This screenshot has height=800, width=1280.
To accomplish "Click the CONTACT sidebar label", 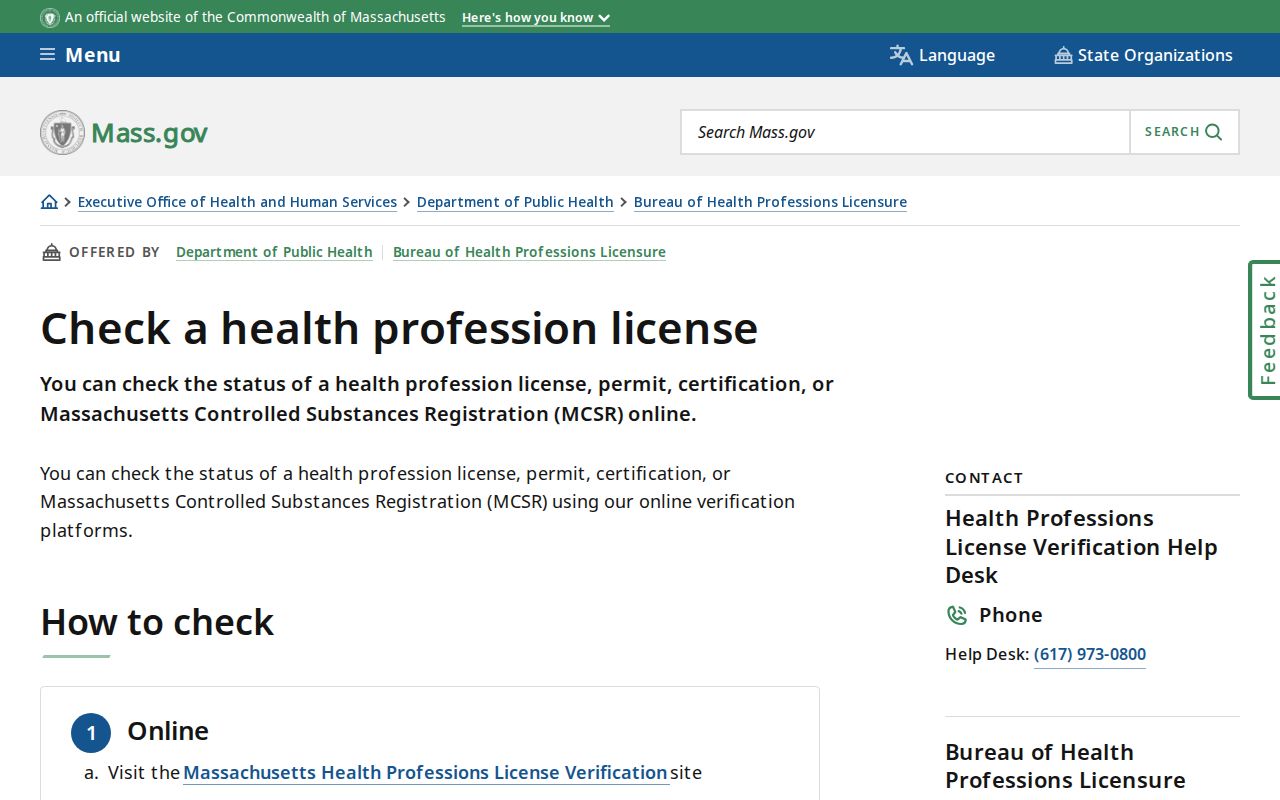I will 984,478.
